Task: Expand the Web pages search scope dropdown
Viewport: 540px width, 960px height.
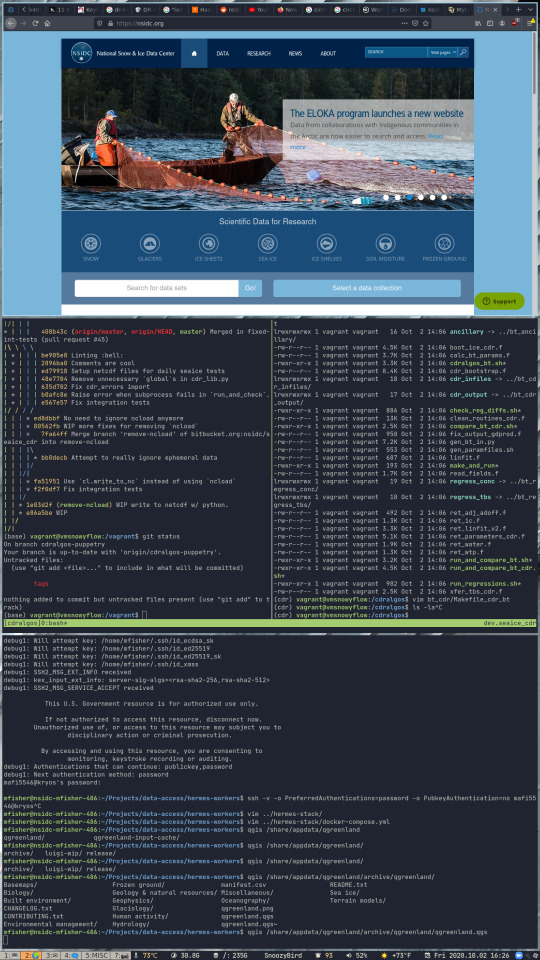Action: coord(443,53)
